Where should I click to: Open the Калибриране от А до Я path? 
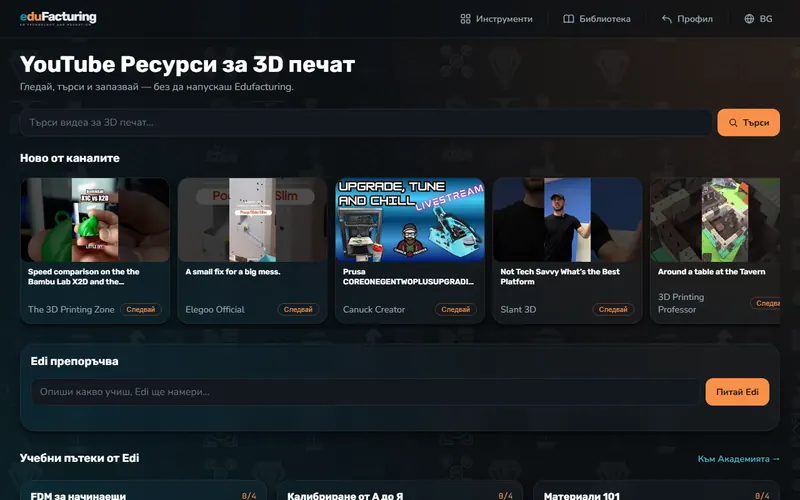pyautogui.click(x=400, y=490)
